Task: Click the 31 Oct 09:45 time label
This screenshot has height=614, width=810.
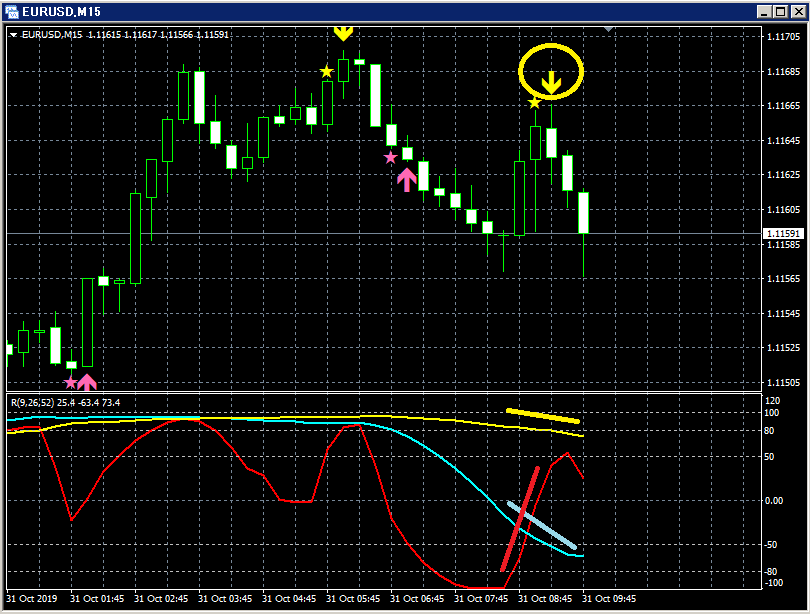Action: click(x=609, y=599)
